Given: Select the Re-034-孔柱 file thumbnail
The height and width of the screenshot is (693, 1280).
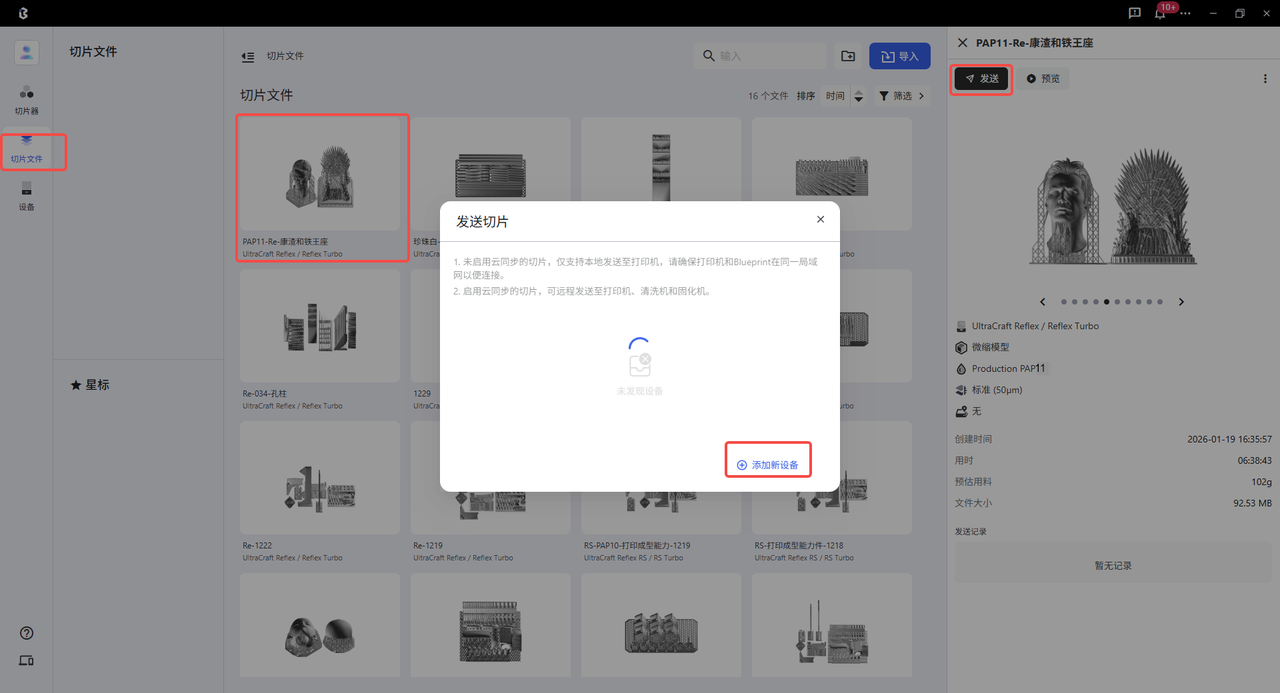Looking at the screenshot, I should click(320, 326).
